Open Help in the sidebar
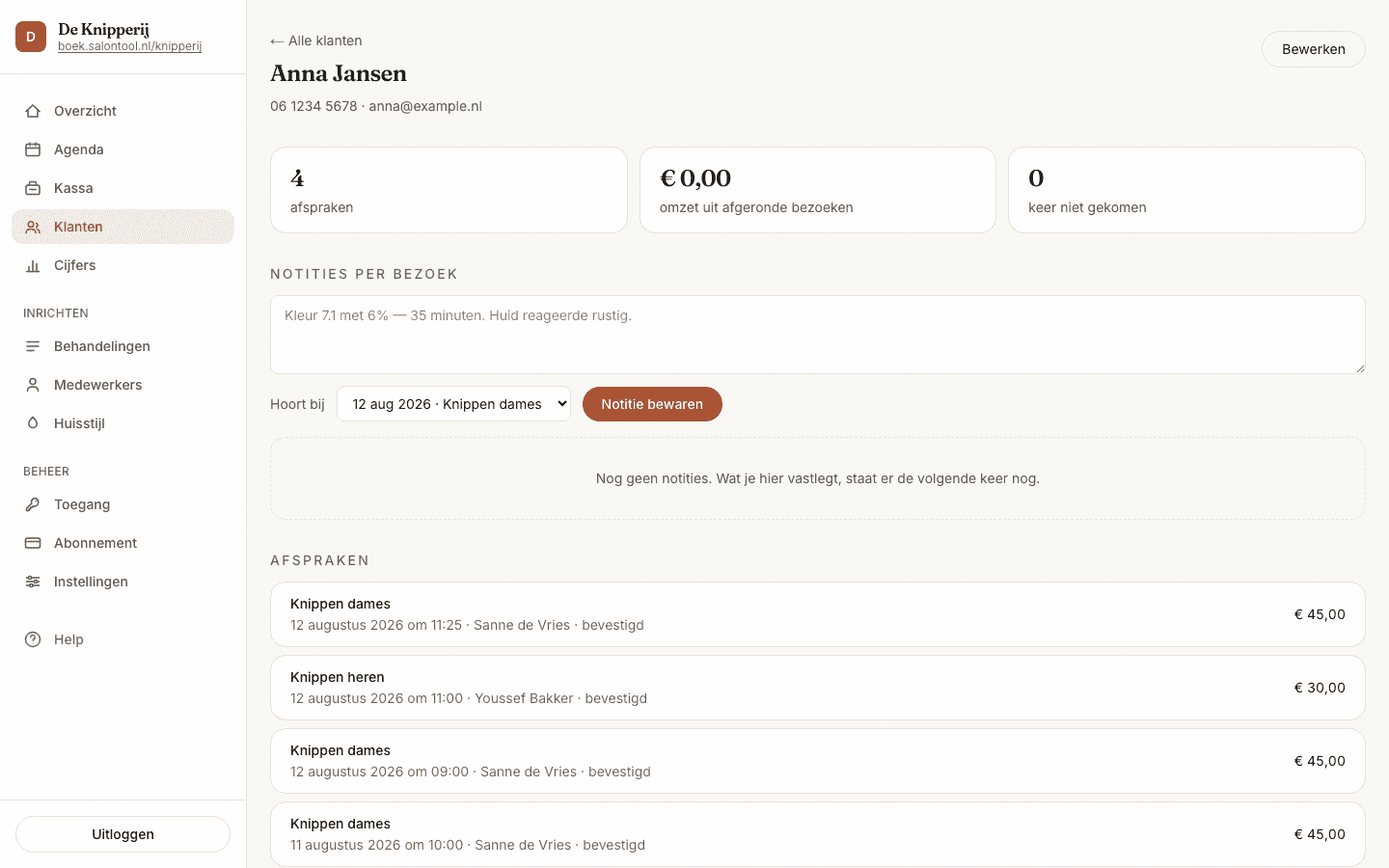Screen dimensions: 1389x868 [x=123, y=639]
